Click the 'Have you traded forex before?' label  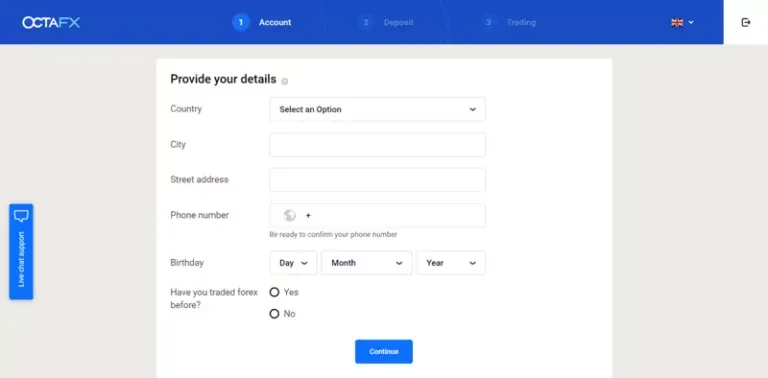click(214, 299)
